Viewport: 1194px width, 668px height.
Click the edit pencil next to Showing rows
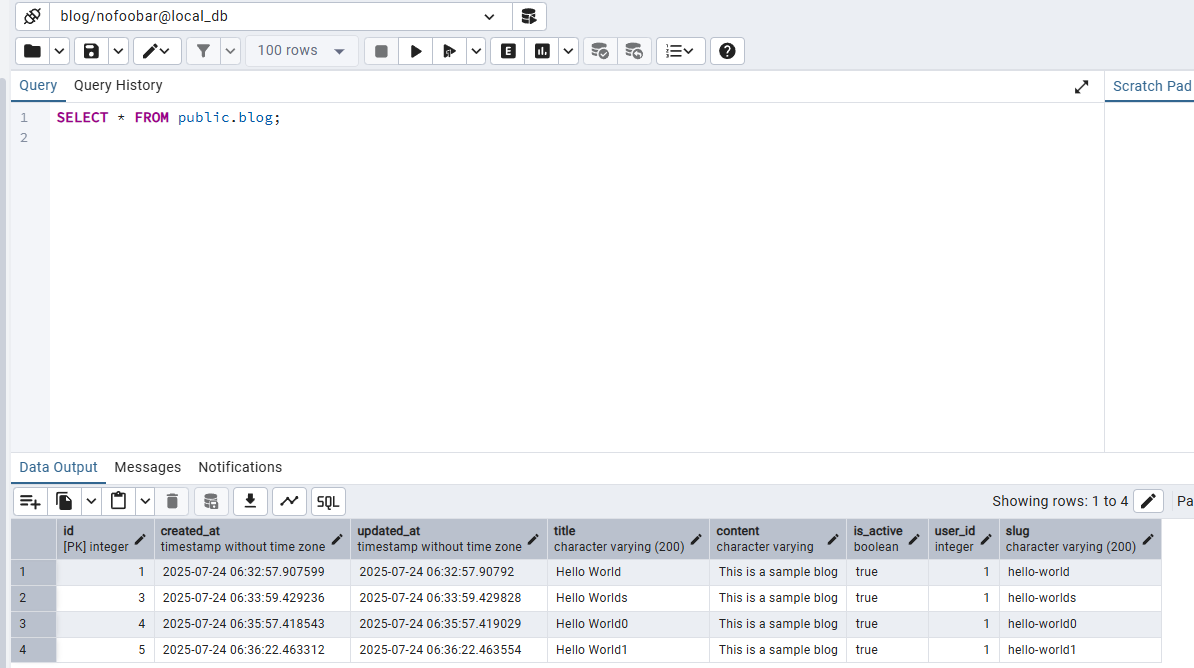1148,500
